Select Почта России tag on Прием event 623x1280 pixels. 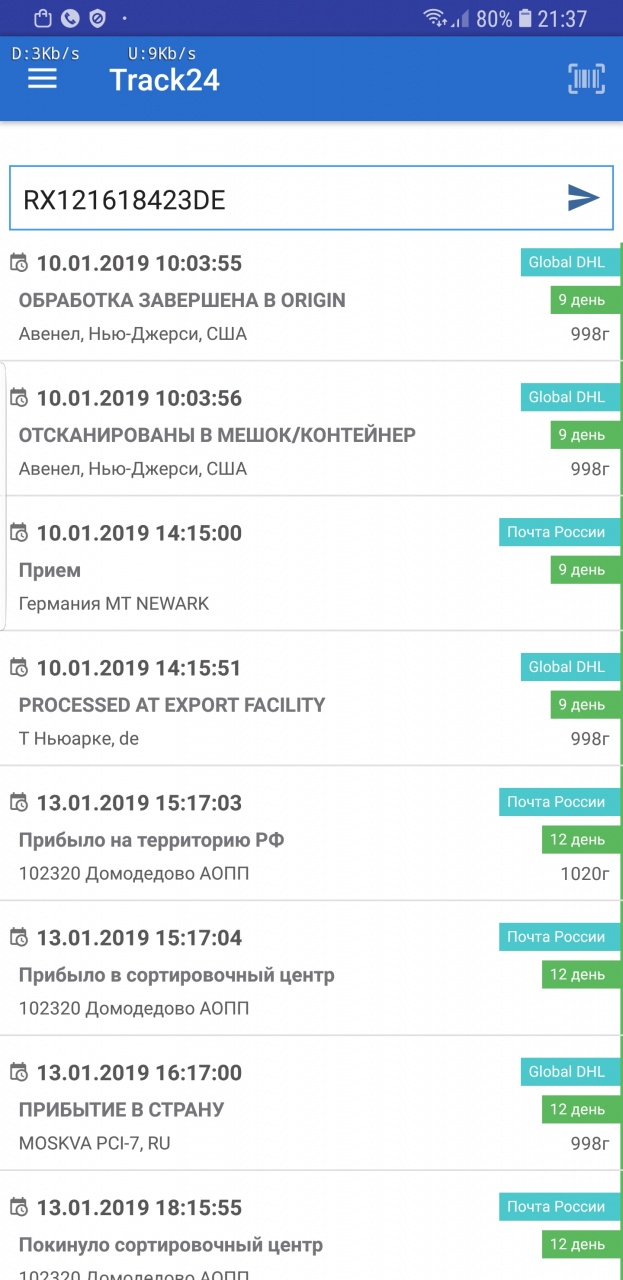556,532
